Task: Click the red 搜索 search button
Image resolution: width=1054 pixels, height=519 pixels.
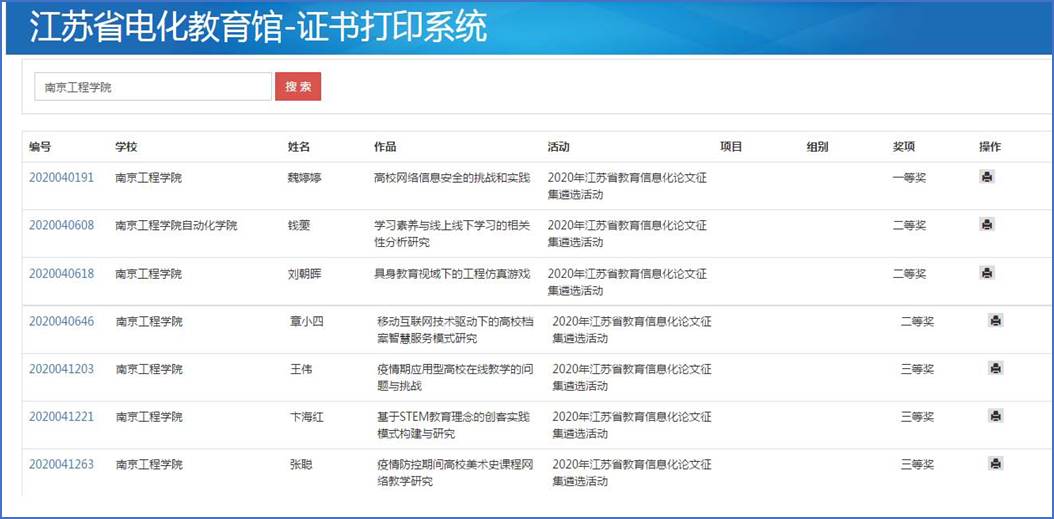Action: (x=298, y=87)
